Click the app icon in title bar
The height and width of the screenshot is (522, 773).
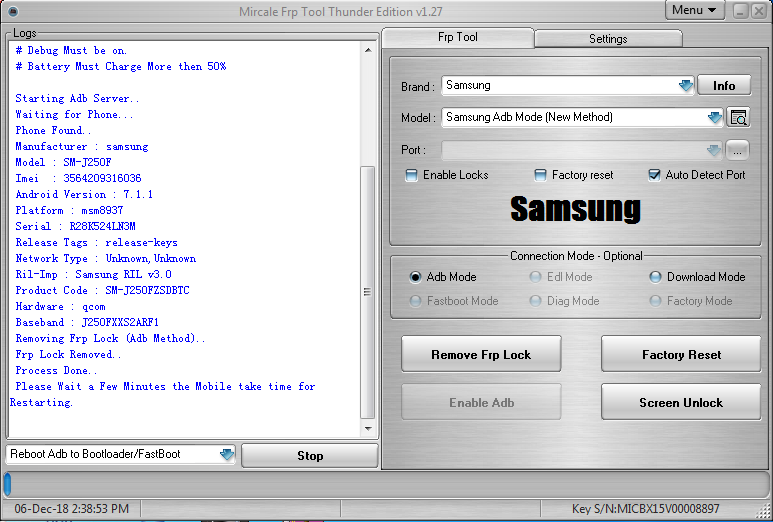[x=13, y=11]
